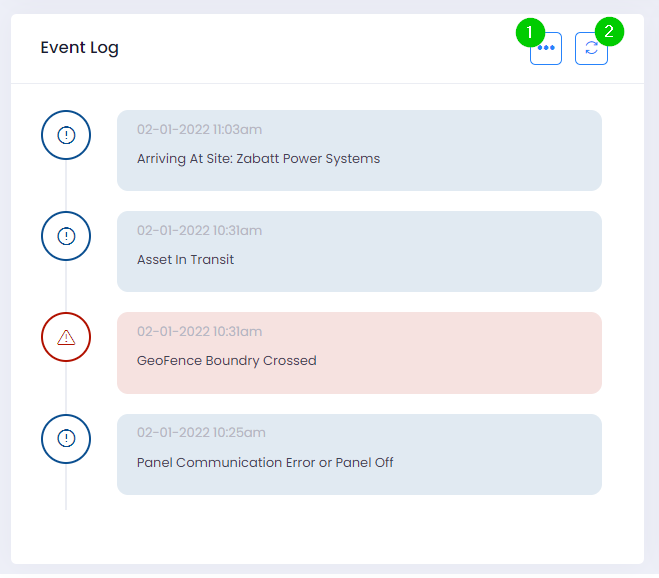Click timestamp on the Asset In Transit card
The width and height of the screenshot is (659, 578).
pyautogui.click(x=199, y=231)
